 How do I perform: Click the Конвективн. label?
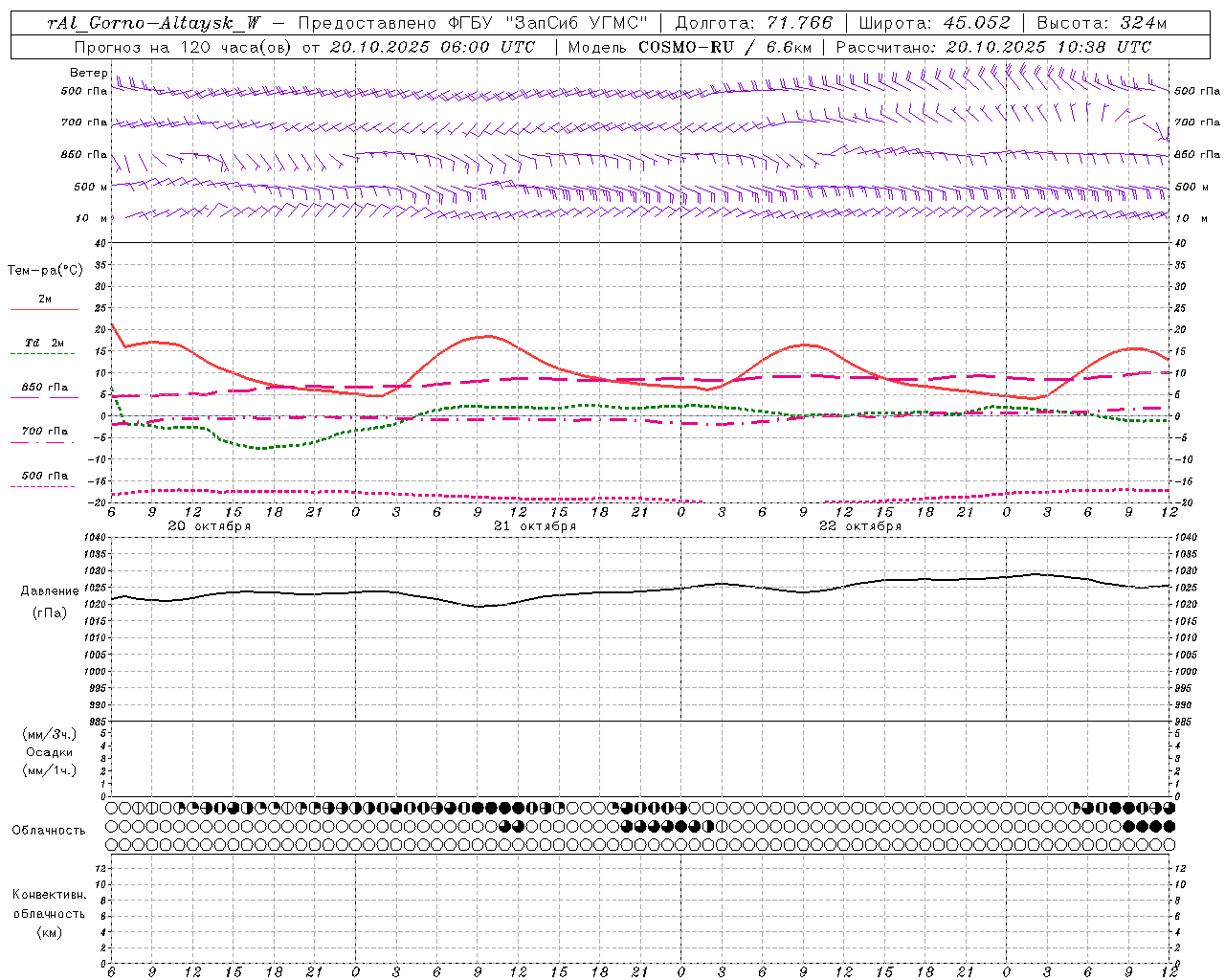pyautogui.click(x=49, y=895)
